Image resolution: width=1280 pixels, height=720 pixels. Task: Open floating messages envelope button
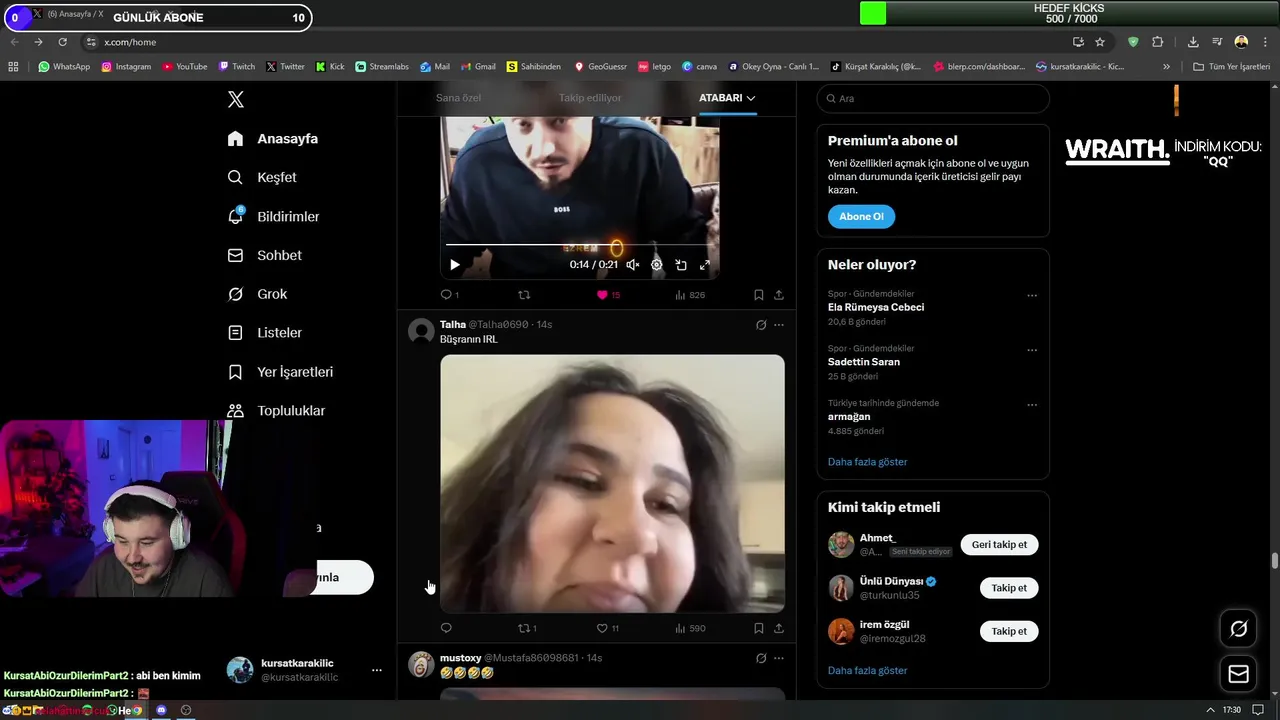(x=1238, y=674)
